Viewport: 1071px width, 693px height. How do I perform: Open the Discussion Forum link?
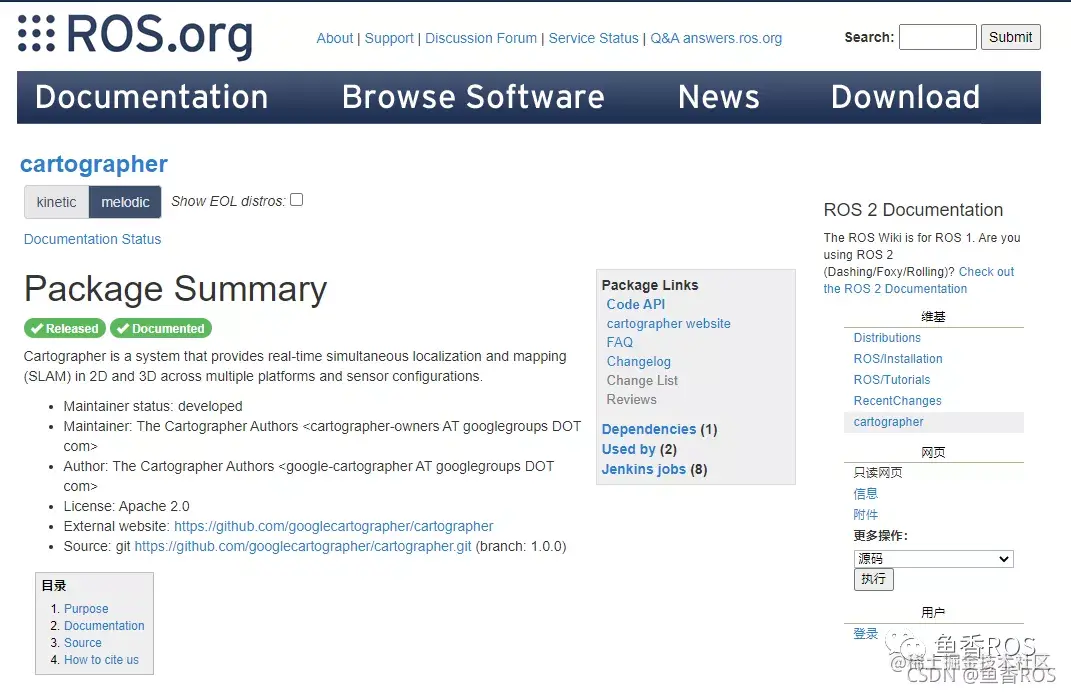click(481, 38)
